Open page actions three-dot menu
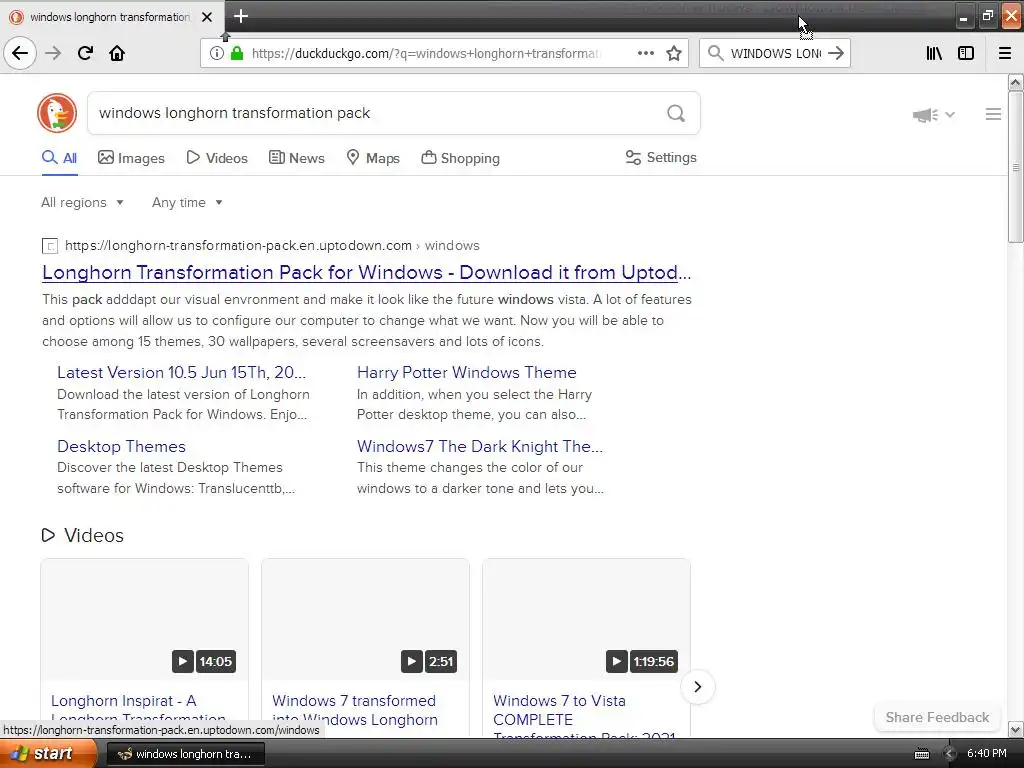The image size is (1024, 768). point(646,53)
